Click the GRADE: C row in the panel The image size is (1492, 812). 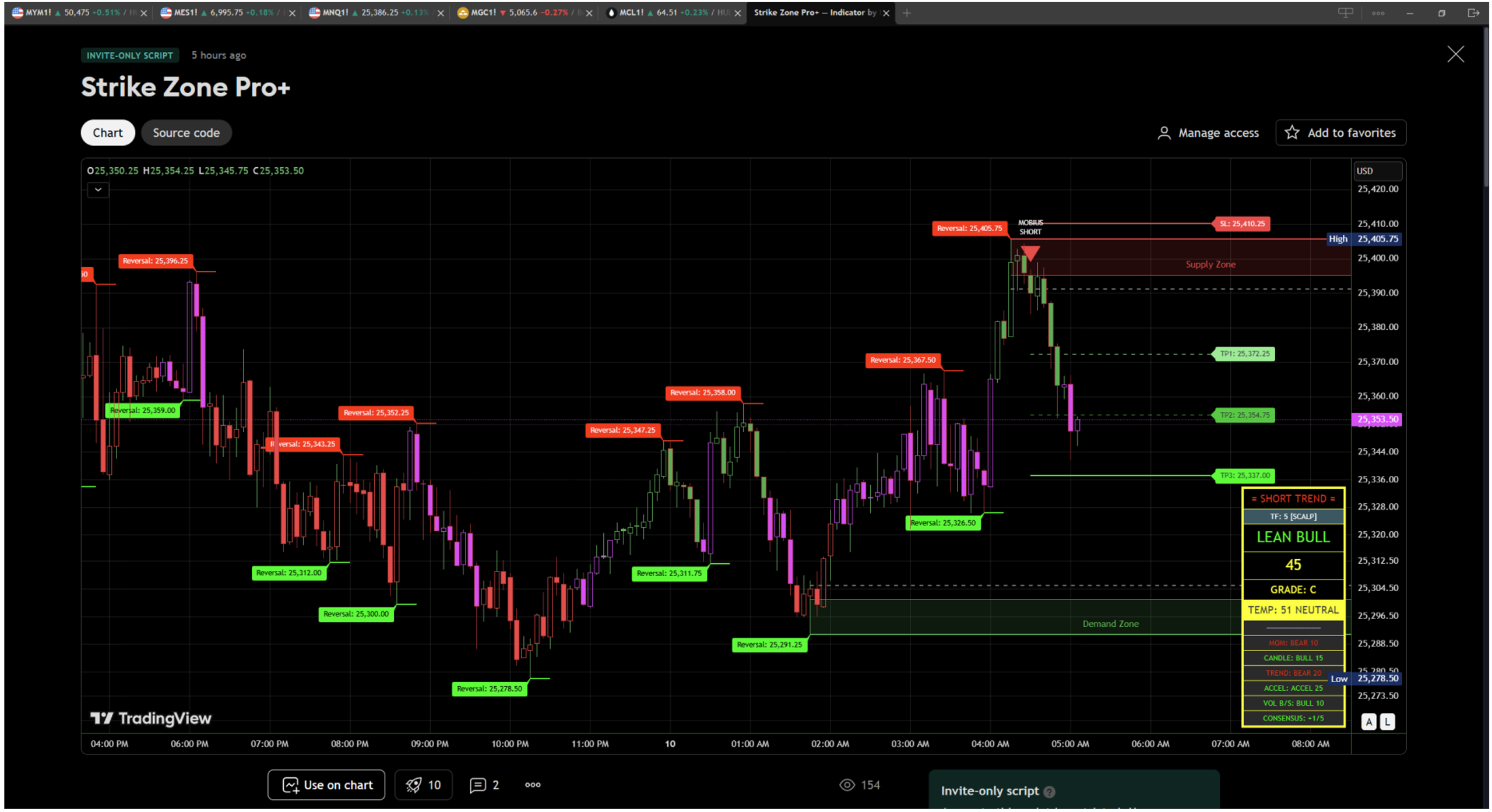pyautogui.click(x=1293, y=590)
